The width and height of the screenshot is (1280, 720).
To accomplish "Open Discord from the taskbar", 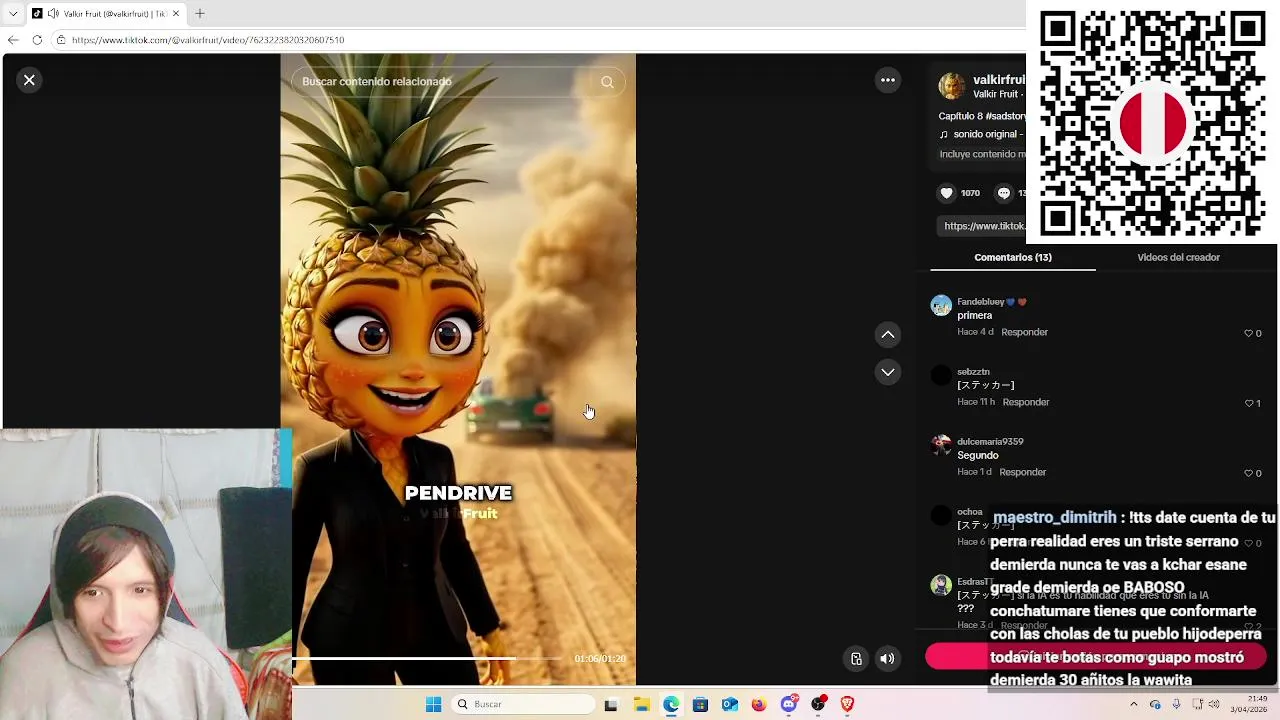I will 789,704.
